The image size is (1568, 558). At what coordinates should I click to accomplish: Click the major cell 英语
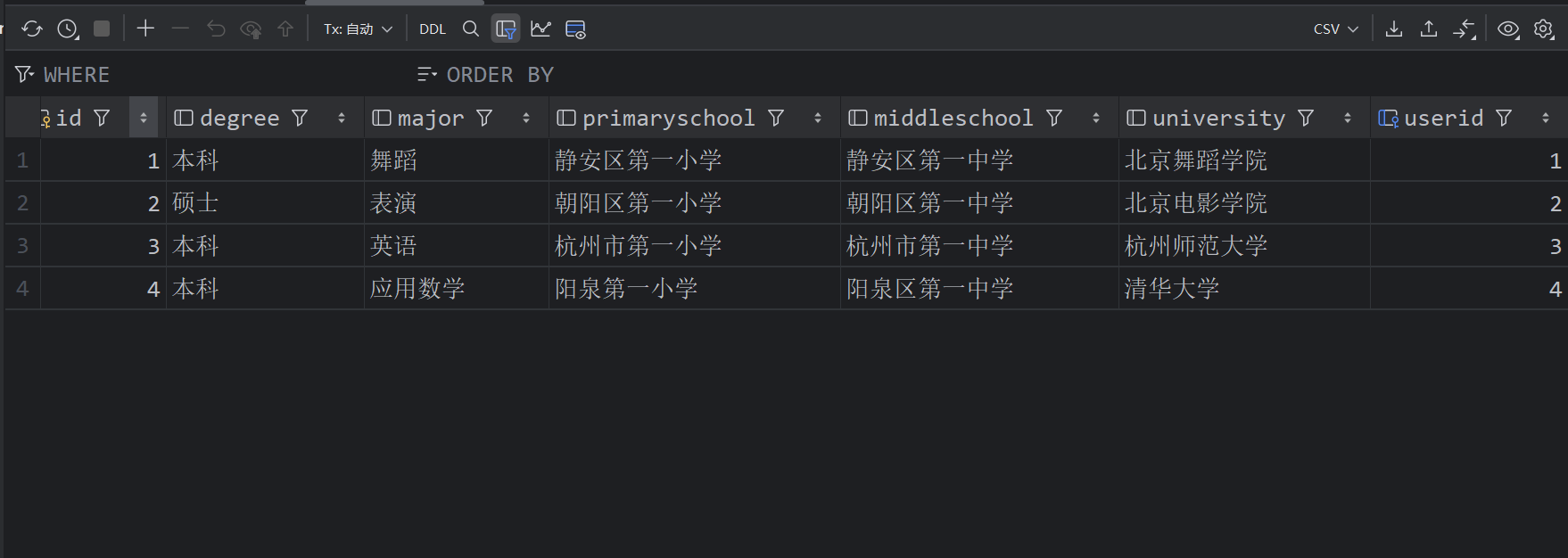[x=457, y=246]
